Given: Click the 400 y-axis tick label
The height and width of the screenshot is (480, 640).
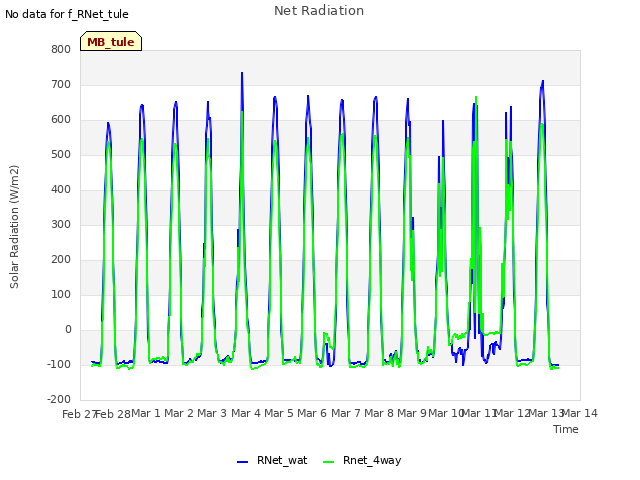Looking at the screenshot, I should (61, 189).
